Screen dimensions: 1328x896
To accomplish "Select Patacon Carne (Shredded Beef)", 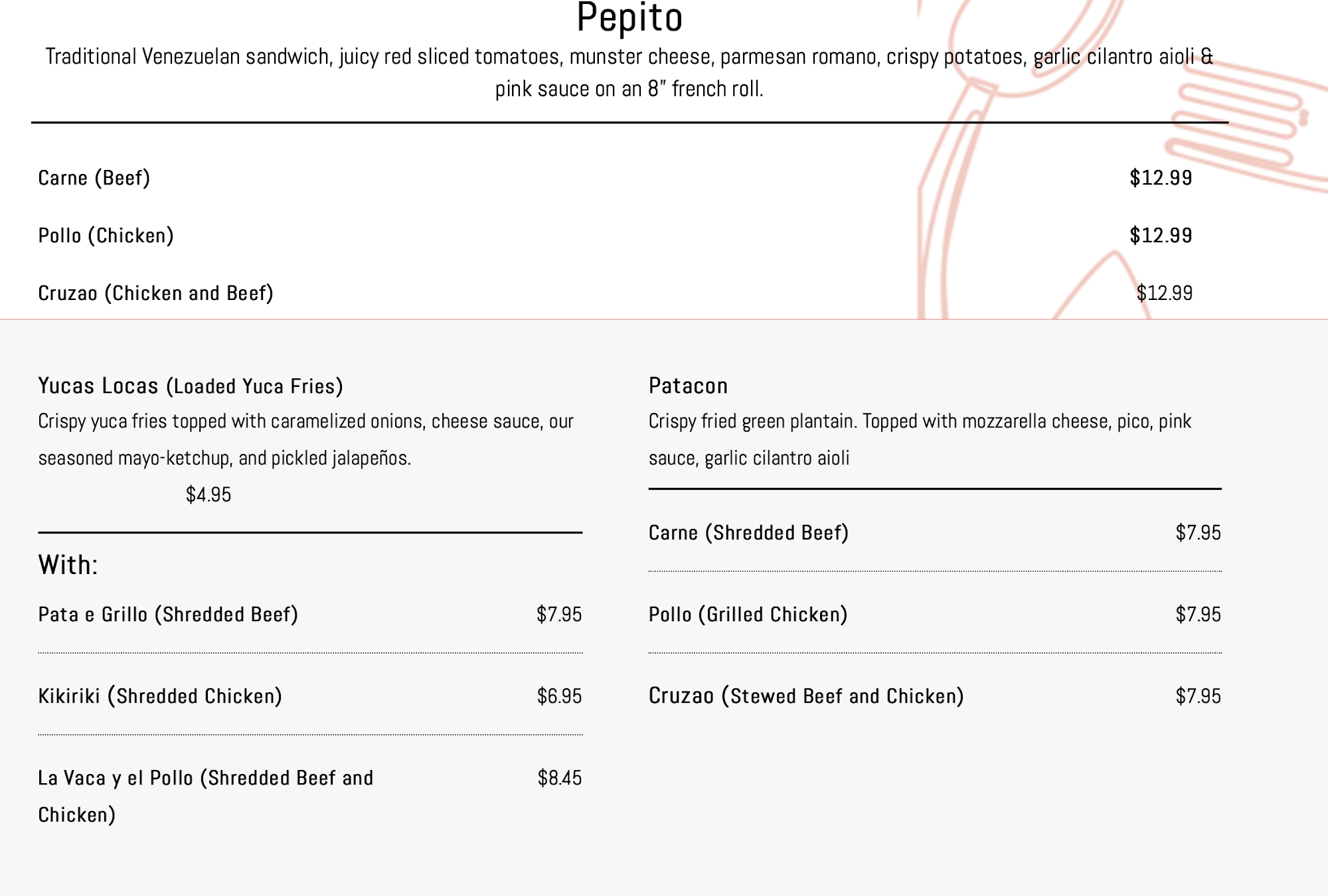I will point(748,533).
